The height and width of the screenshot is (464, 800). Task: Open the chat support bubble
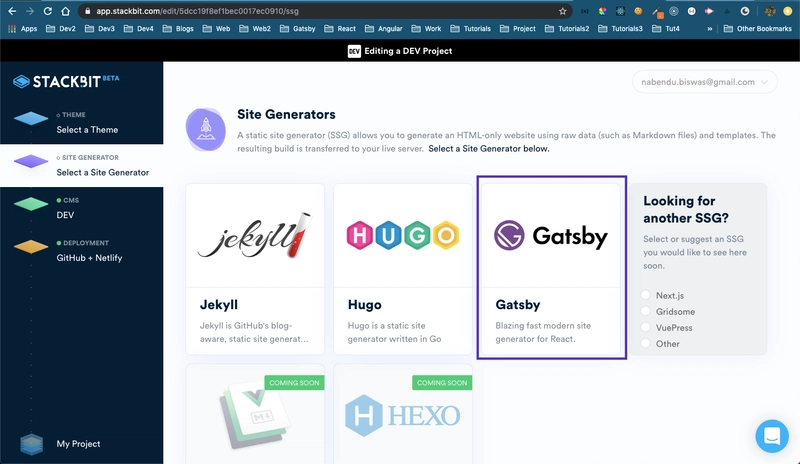point(772,436)
